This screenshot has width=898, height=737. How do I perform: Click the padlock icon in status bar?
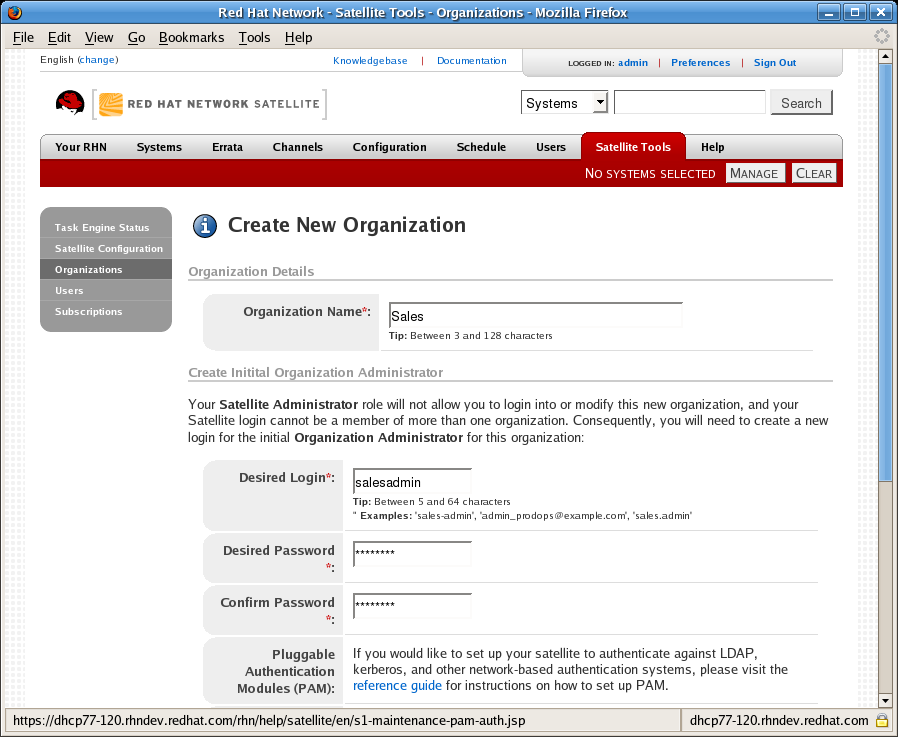tap(882, 720)
